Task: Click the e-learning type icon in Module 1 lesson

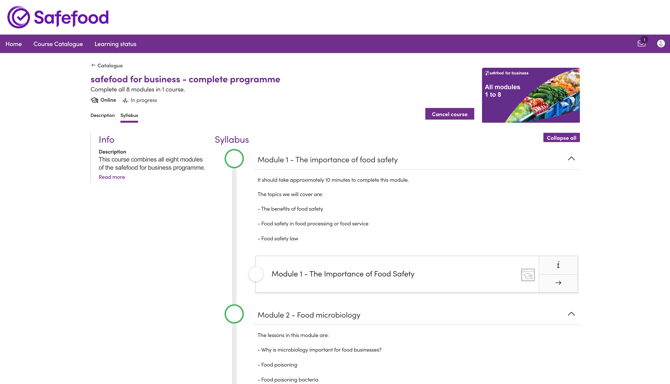Action: tap(528, 275)
